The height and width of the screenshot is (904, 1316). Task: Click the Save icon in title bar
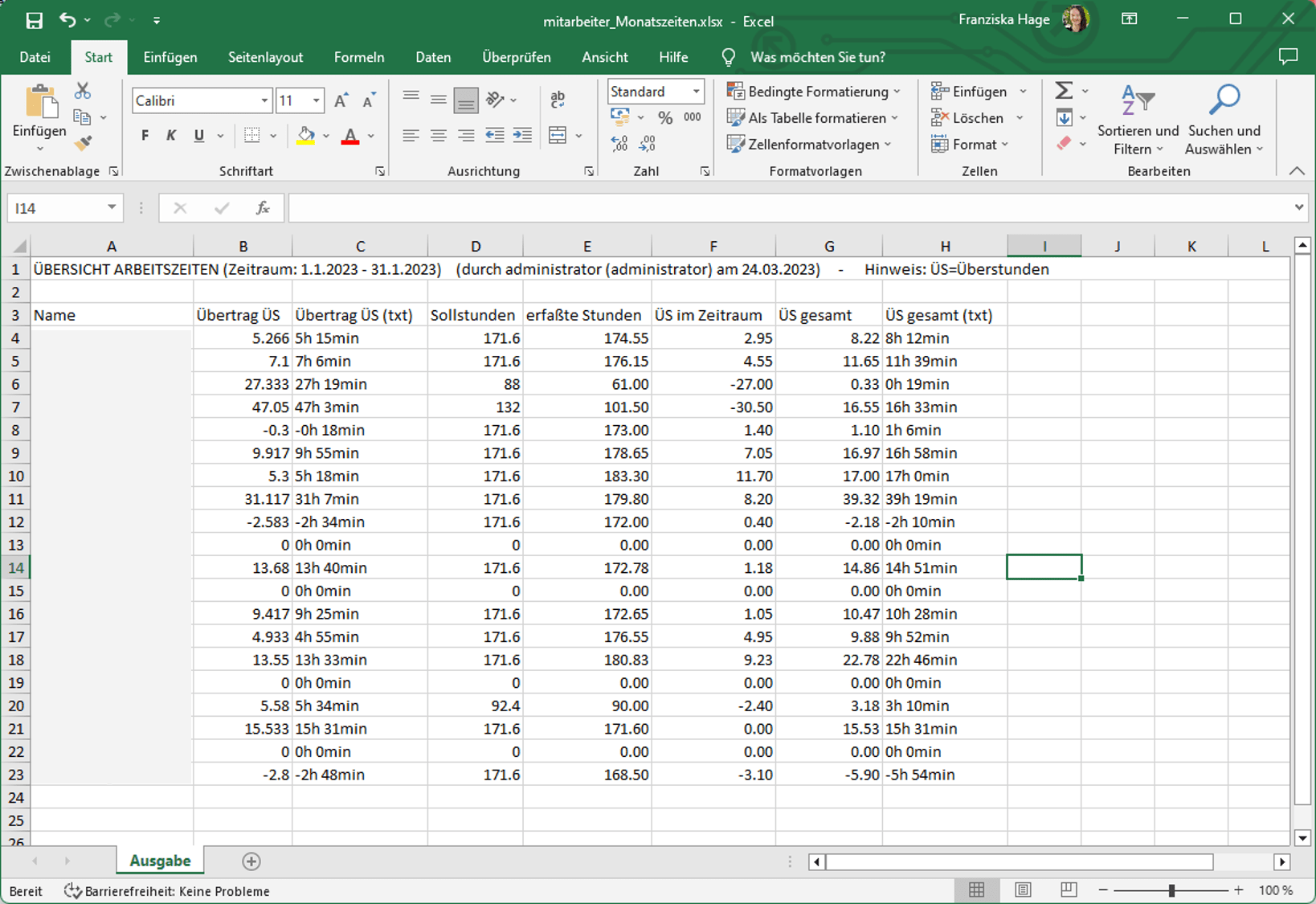pos(34,21)
